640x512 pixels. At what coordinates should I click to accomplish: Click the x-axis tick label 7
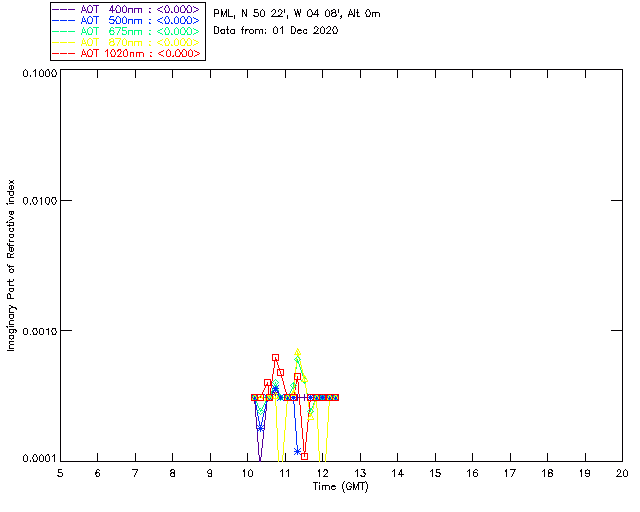135,473
